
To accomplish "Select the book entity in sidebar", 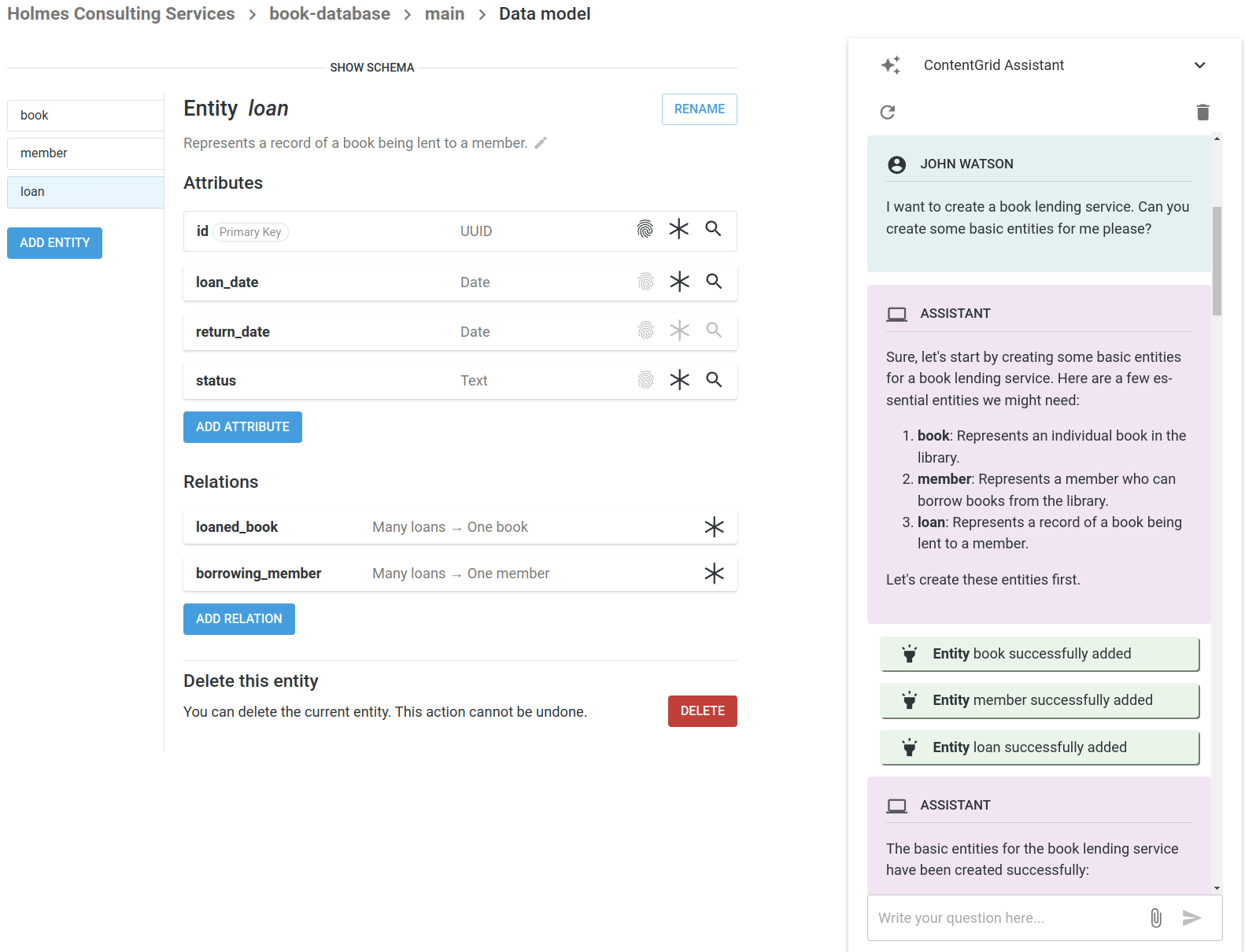I will [85, 116].
